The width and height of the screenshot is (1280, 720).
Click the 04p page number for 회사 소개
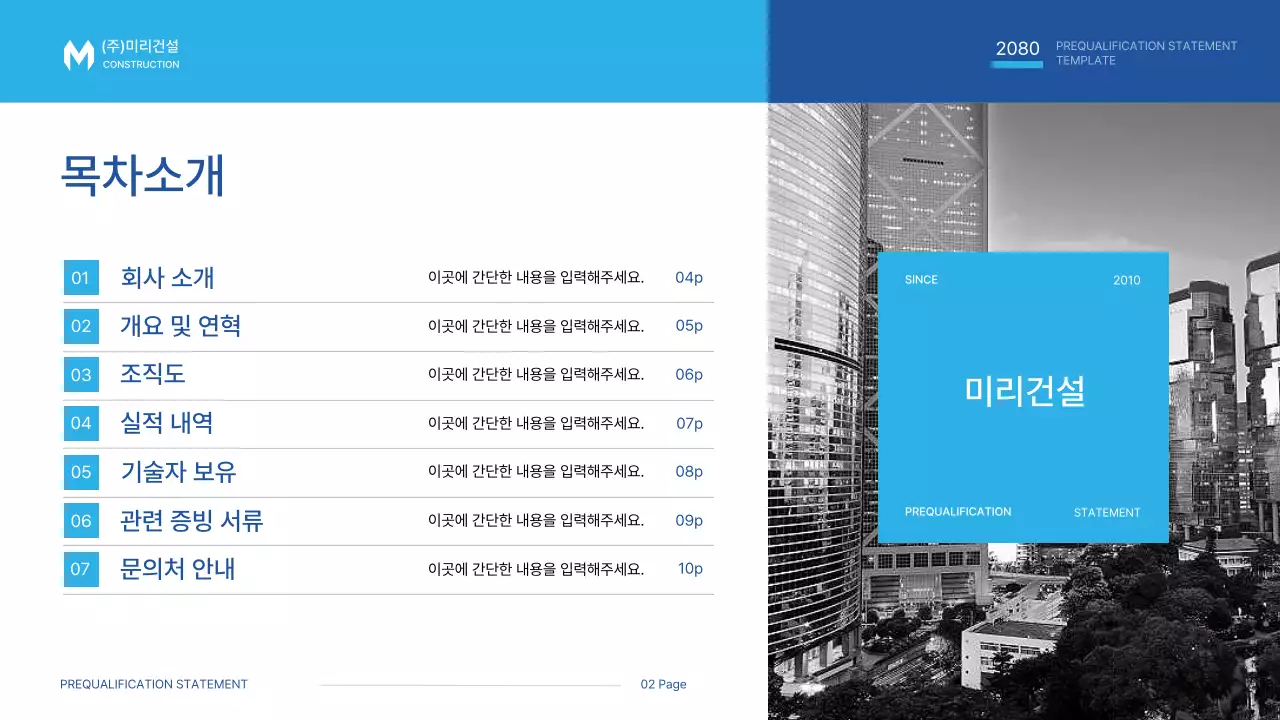point(689,278)
